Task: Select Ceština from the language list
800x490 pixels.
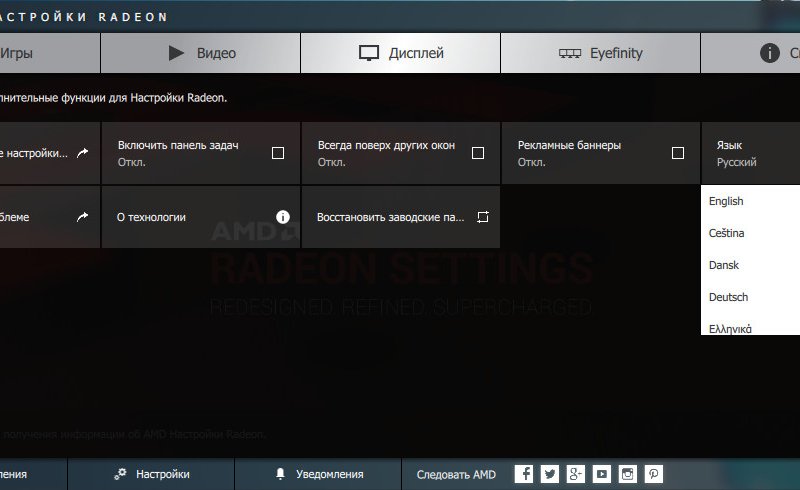Action: (x=751, y=233)
